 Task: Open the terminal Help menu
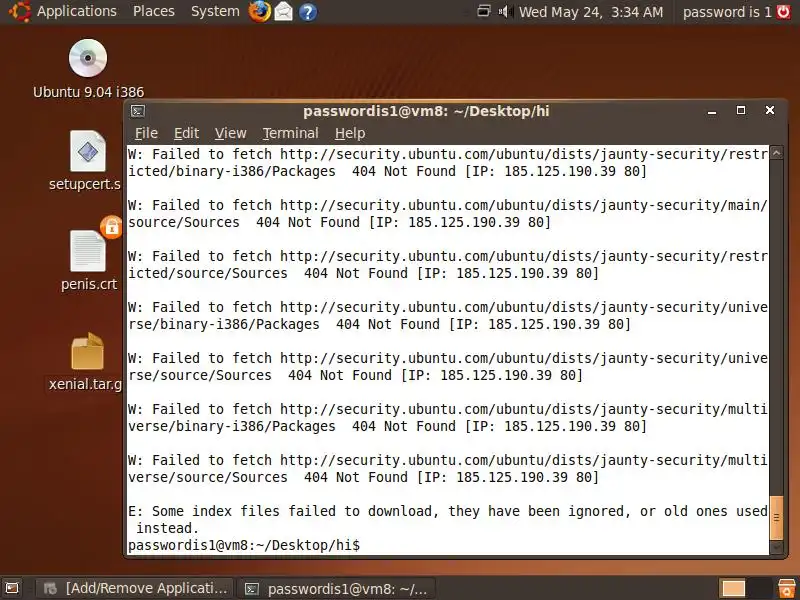(350, 133)
